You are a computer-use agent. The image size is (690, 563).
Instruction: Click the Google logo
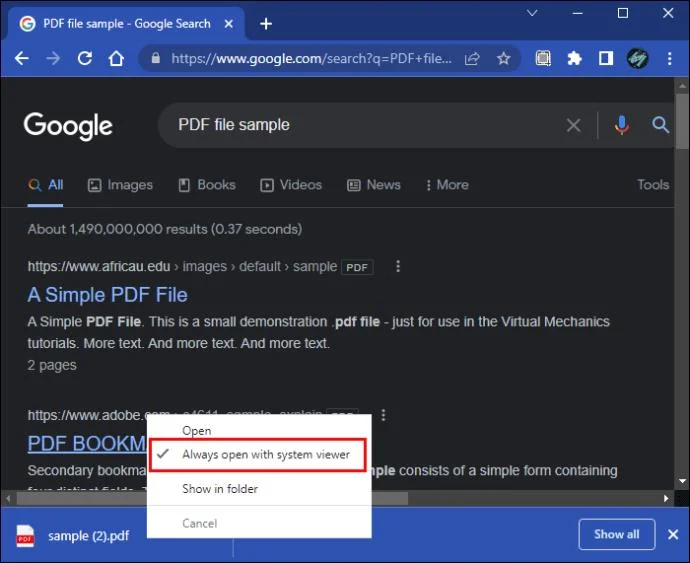[68, 125]
